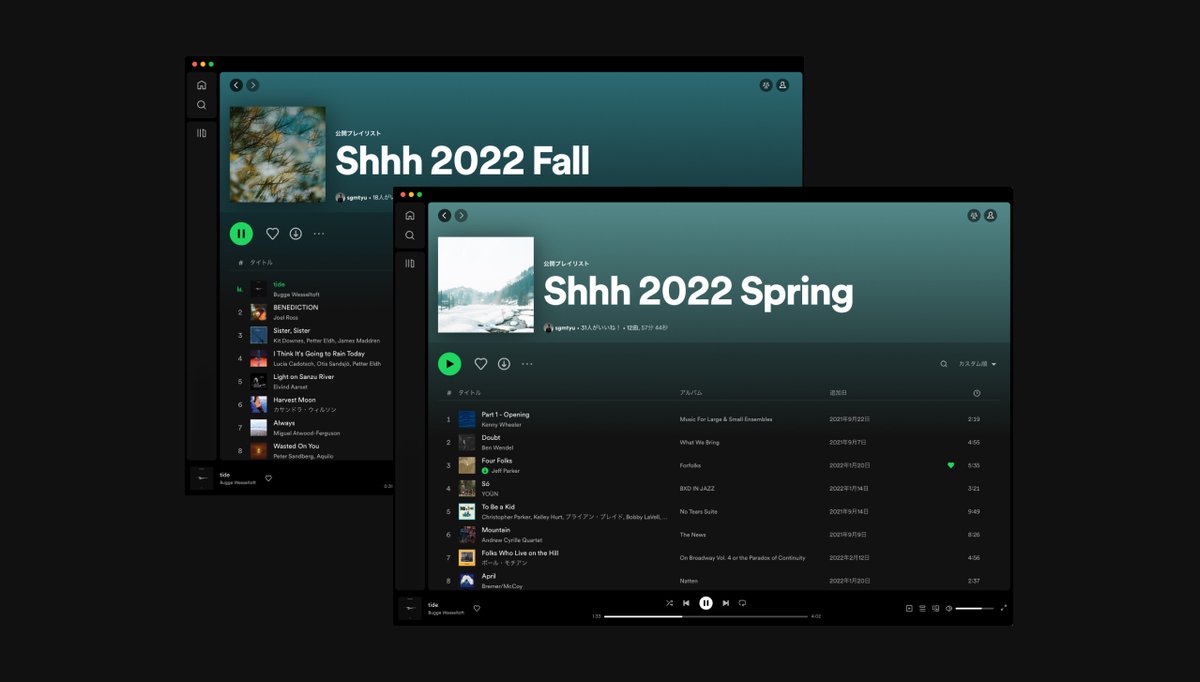Download the Shhh 2022 Spring playlist
Viewport: 1200px width, 682px height.
click(x=504, y=364)
